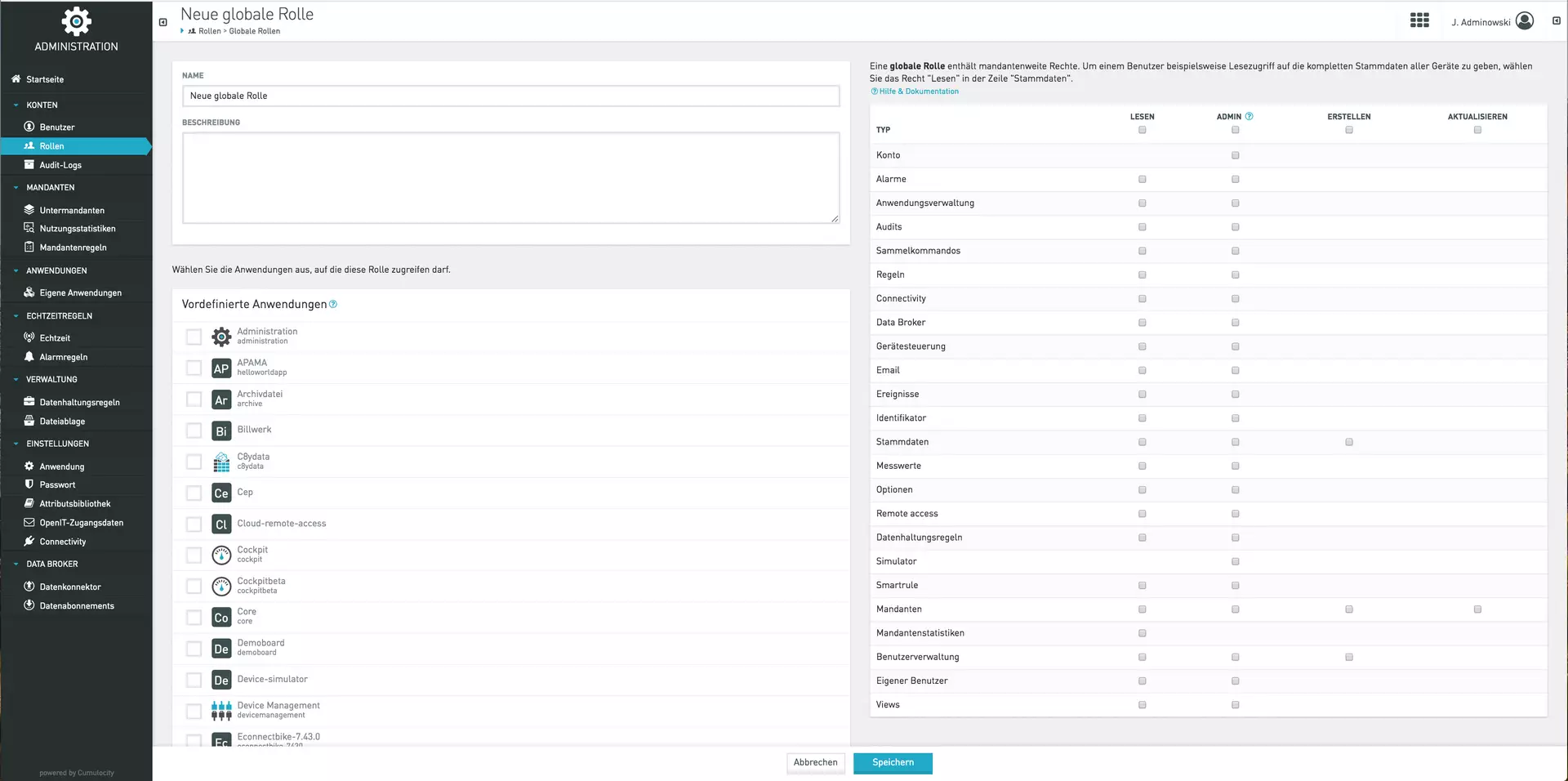Click help icon beside Vordefinierte Anwendungen
The image size is (1568, 781).
333,305
